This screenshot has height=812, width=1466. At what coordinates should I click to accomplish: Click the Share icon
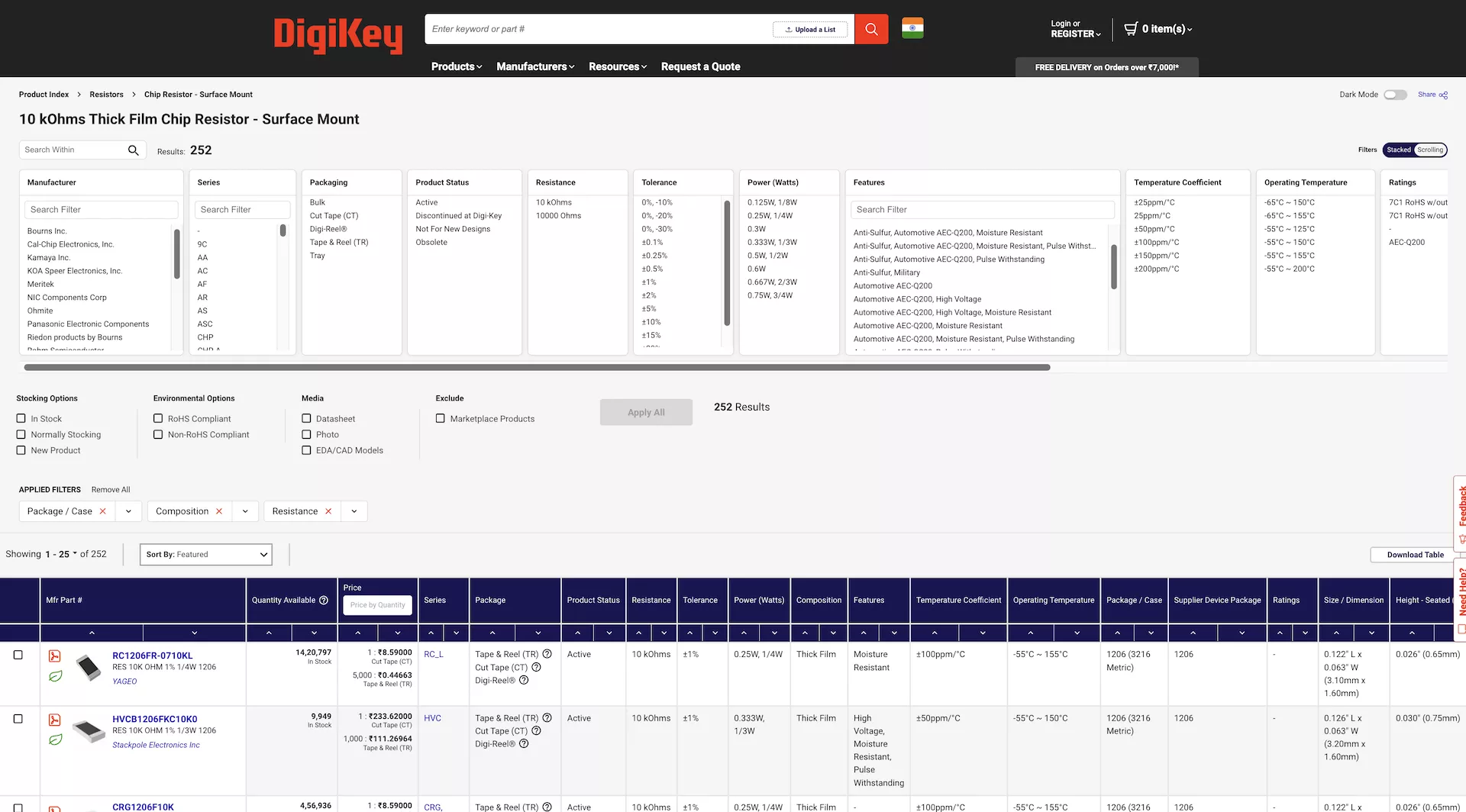1443,95
